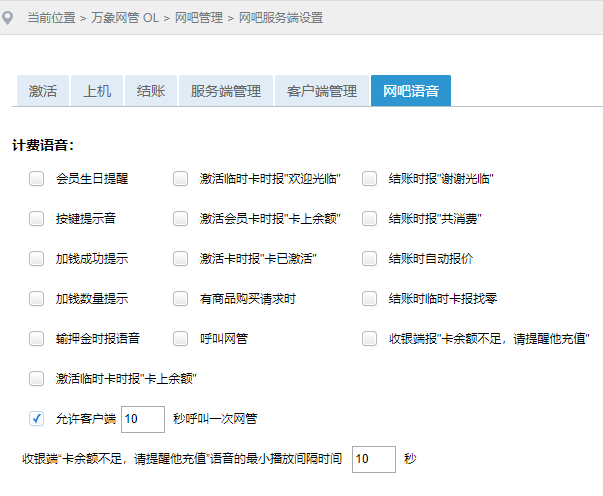Tick the 结账时自动报价 checkbox
Viewport: 603px width, 496px height.
point(370,258)
